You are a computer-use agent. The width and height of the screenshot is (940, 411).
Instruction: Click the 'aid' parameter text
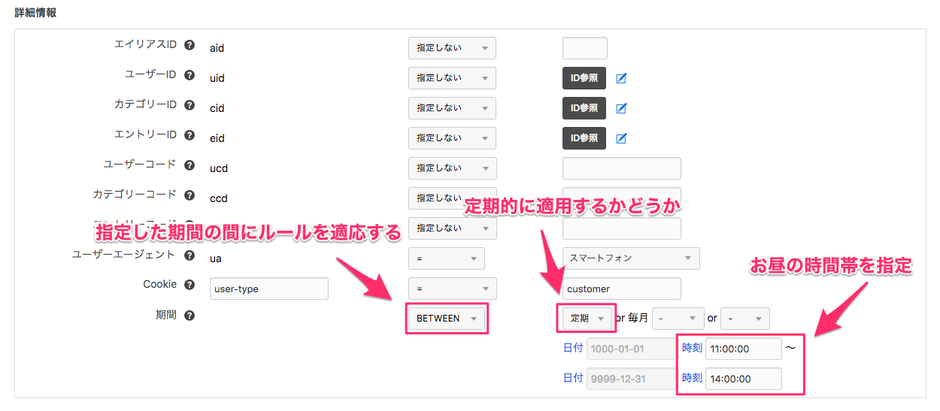point(216,48)
